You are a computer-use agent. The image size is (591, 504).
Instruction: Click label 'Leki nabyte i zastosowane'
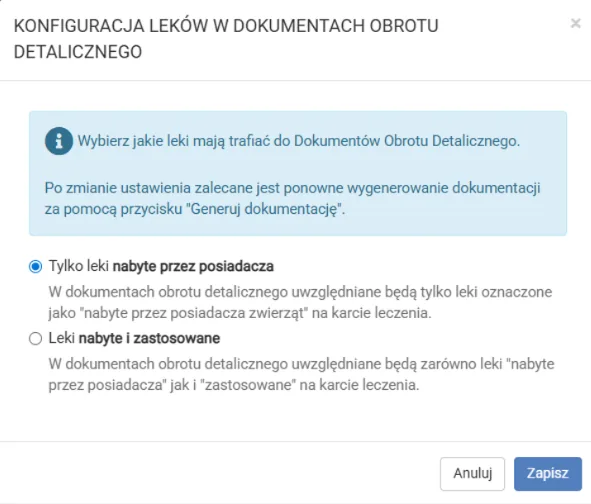(x=134, y=338)
